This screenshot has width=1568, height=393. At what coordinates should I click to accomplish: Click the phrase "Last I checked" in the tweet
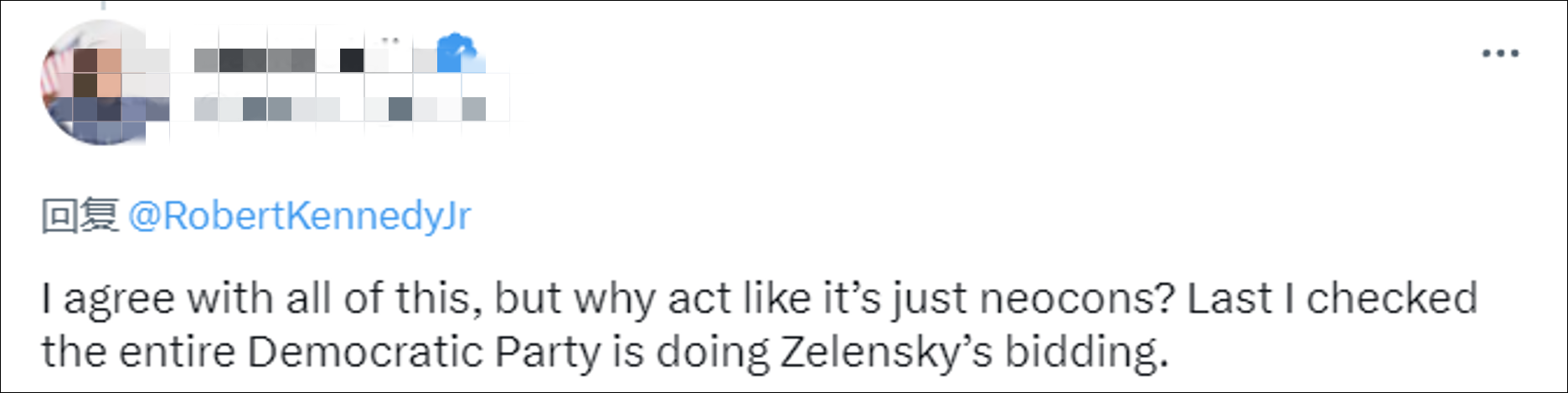coord(1332,299)
